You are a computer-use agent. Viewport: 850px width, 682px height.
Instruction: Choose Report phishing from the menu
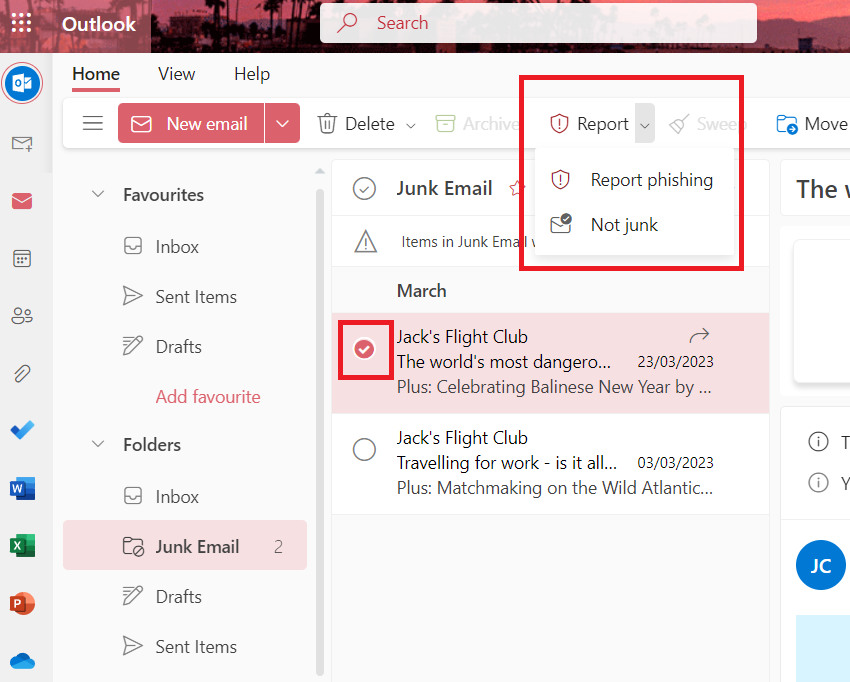coord(651,180)
